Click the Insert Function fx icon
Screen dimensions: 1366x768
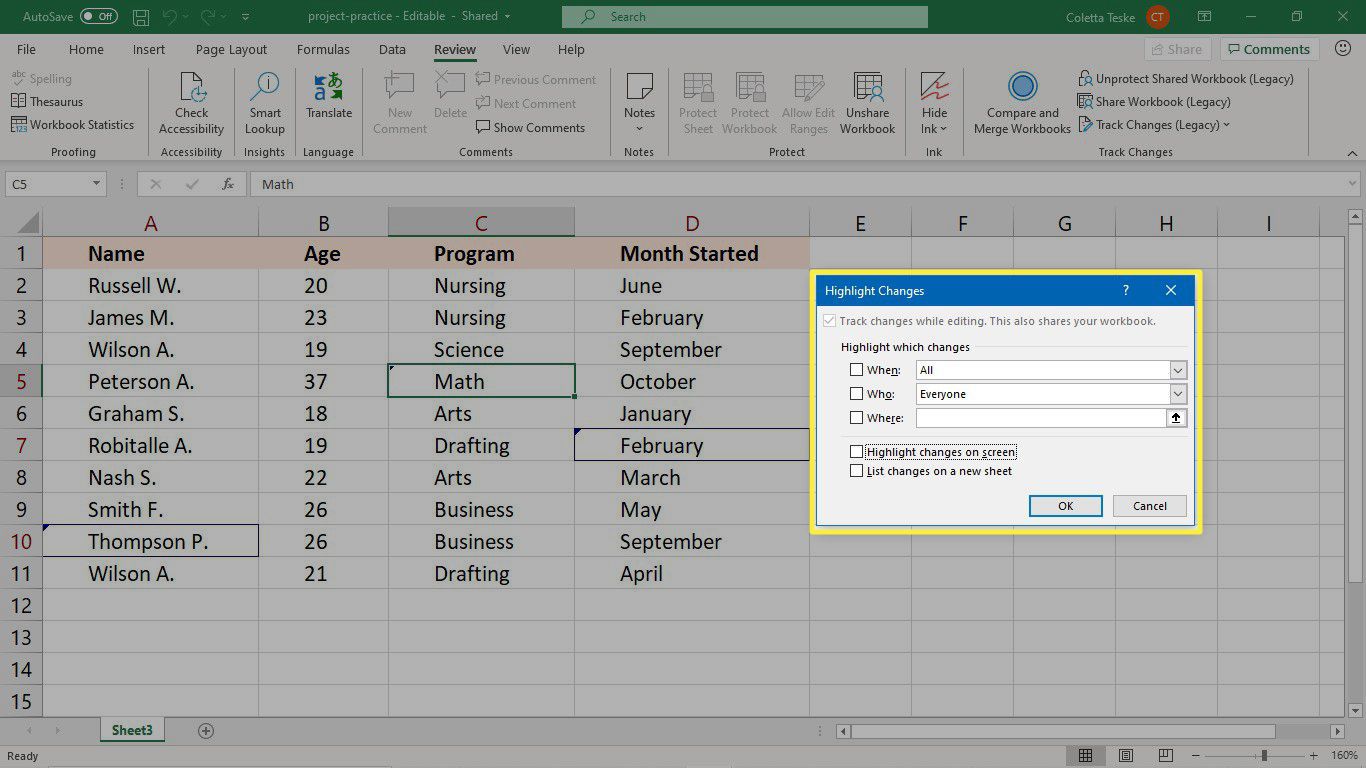pyautogui.click(x=228, y=184)
